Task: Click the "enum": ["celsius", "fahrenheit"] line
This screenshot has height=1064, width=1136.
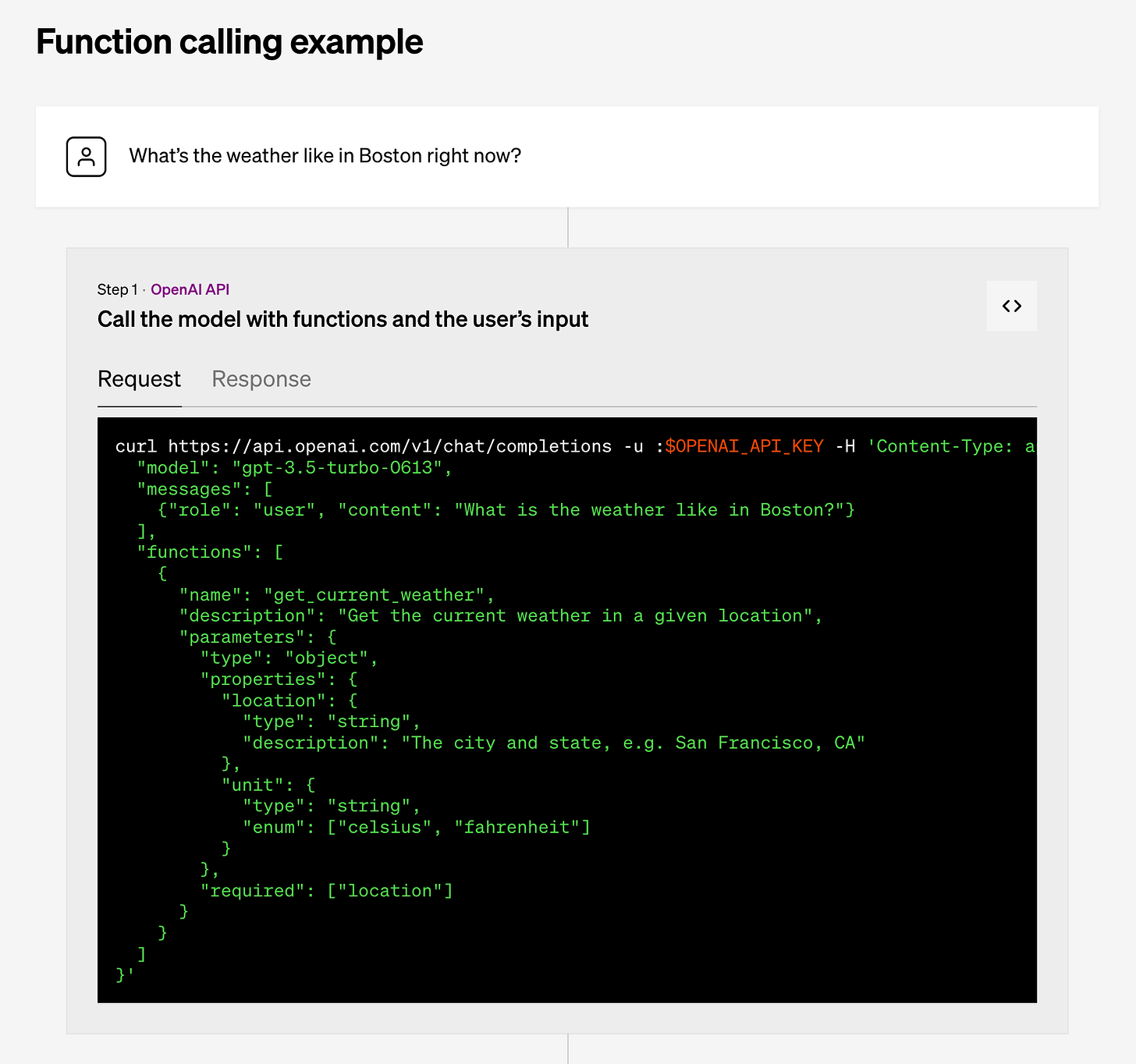Action: coord(417,827)
